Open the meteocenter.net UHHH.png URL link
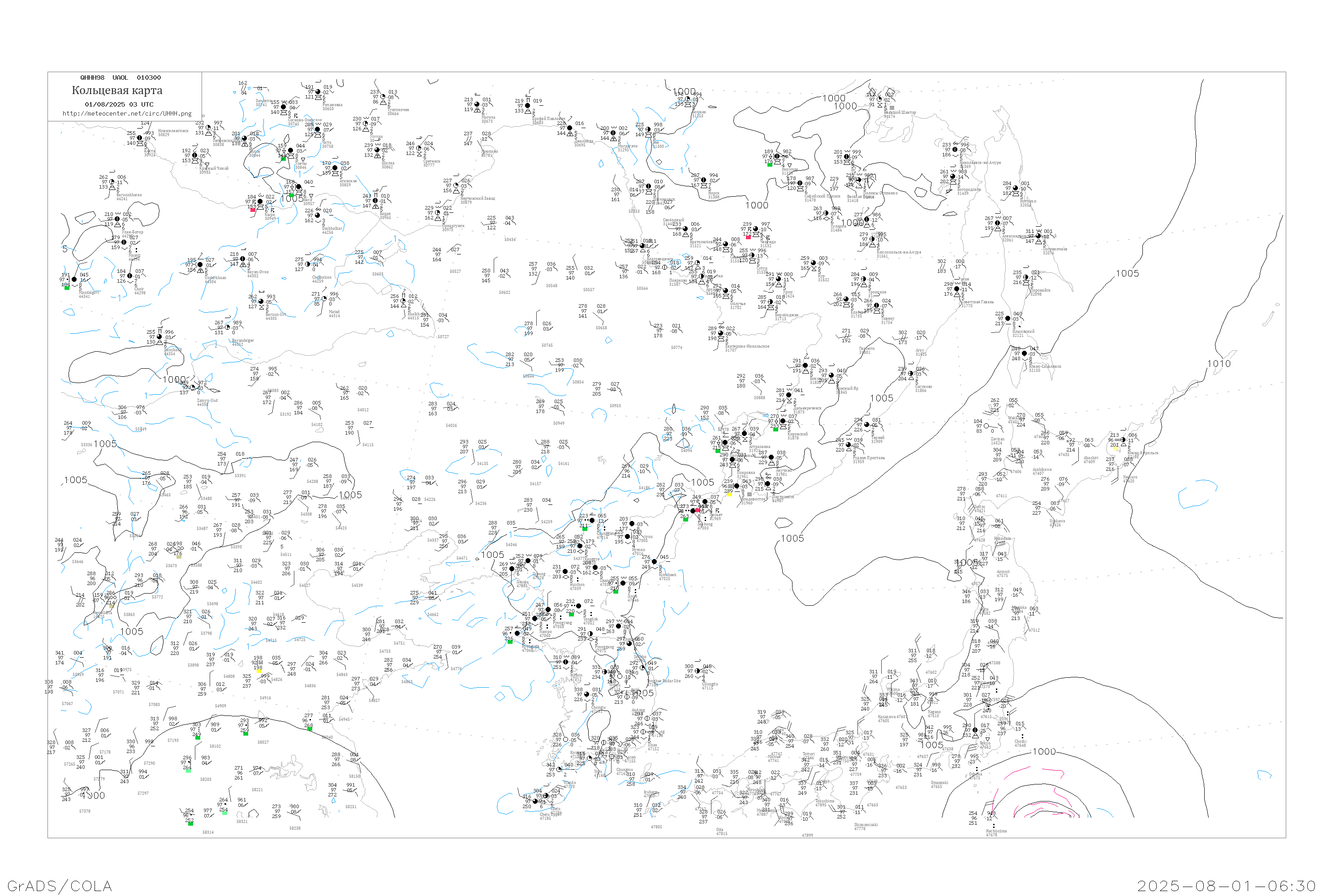The image size is (1344, 896). 127,114
